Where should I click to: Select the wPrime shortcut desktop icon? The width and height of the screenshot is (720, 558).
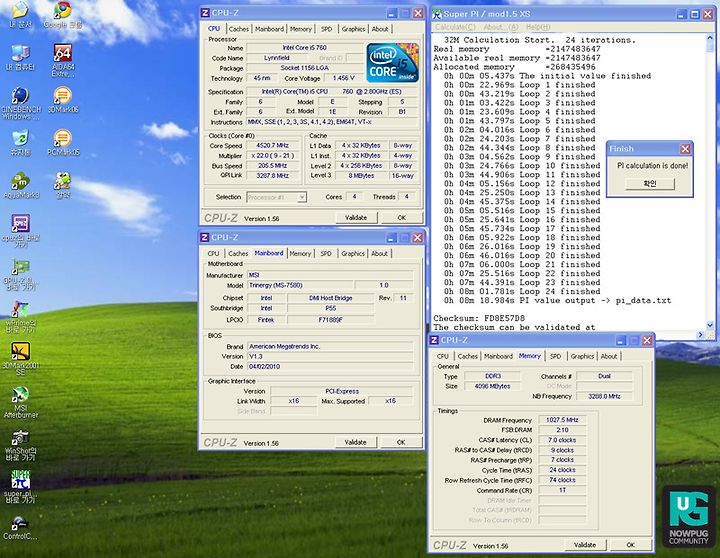click(21, 316)
